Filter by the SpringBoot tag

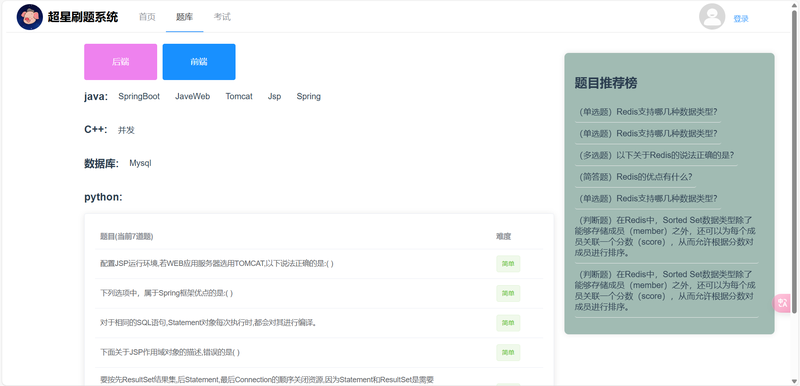139,96
